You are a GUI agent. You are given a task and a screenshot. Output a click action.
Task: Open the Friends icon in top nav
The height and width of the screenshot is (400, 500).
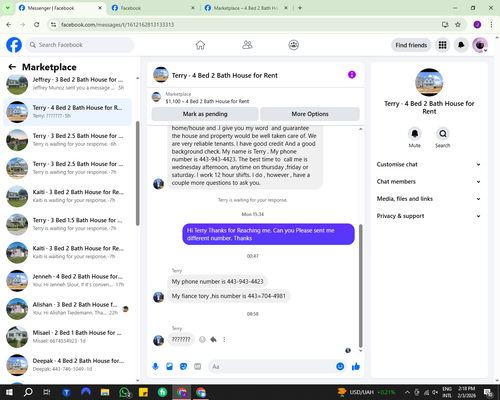pos(247,45)
